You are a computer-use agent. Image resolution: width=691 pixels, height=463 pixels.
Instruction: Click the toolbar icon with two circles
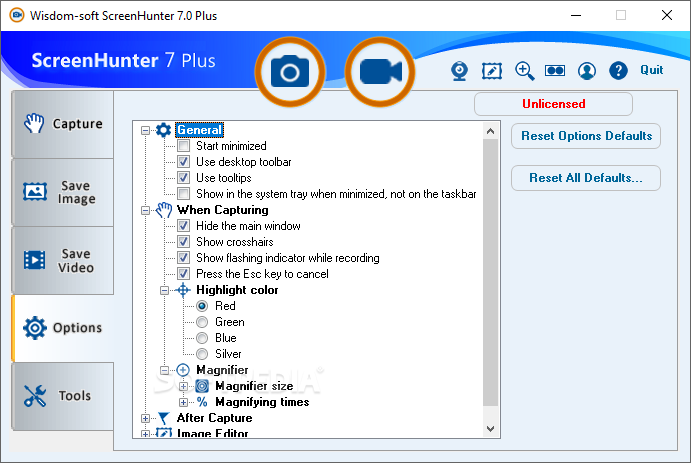[555, 70]
